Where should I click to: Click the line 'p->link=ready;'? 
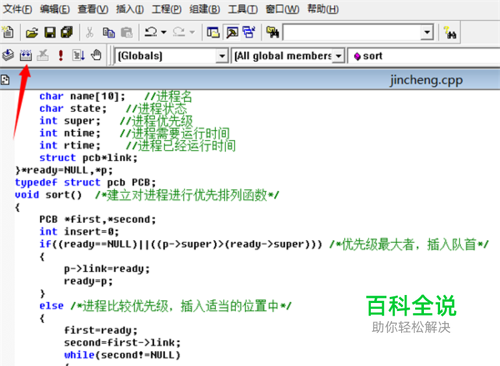107,269
